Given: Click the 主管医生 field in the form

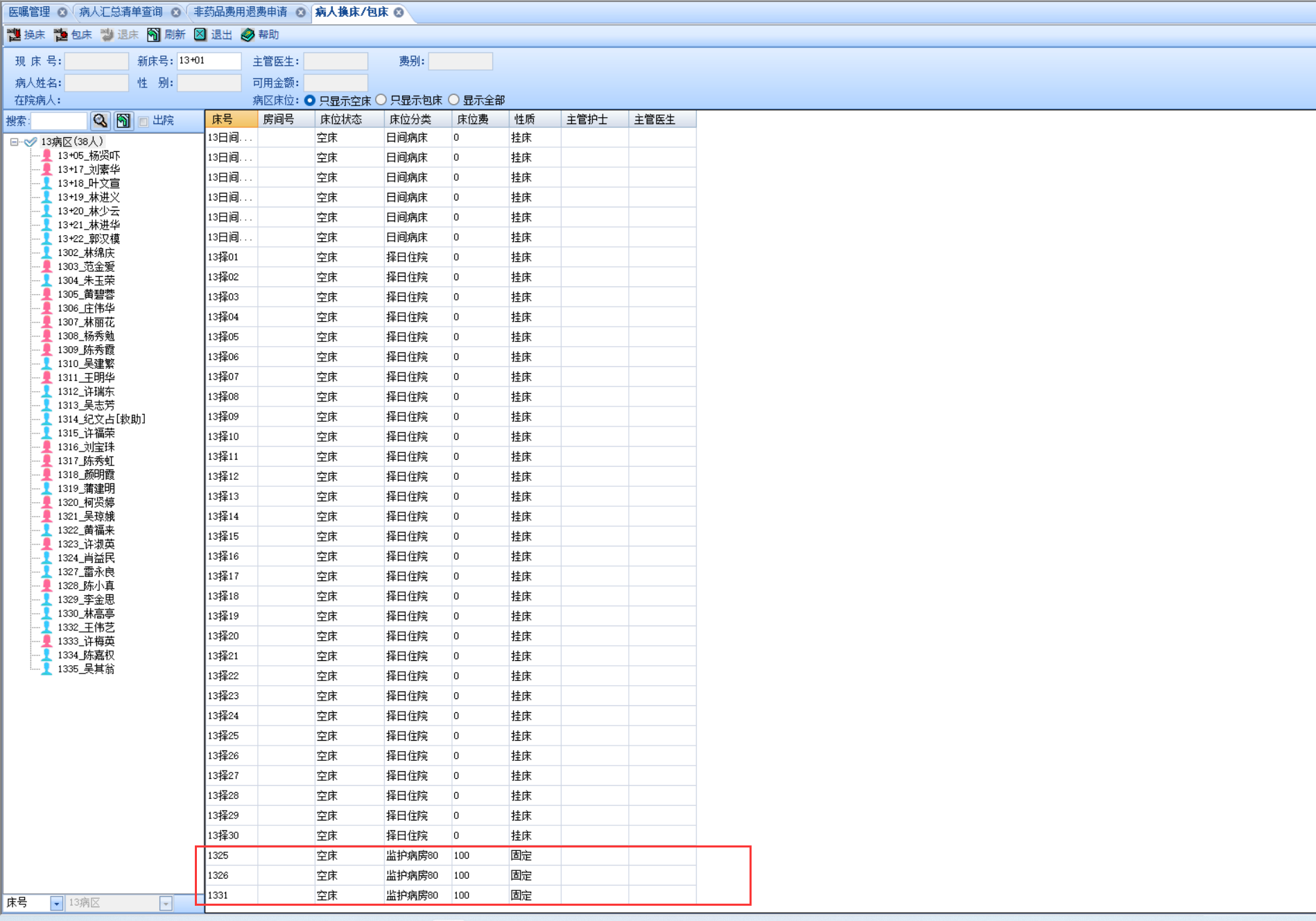Looking at the screenshot, I should [x=336, y=61].
